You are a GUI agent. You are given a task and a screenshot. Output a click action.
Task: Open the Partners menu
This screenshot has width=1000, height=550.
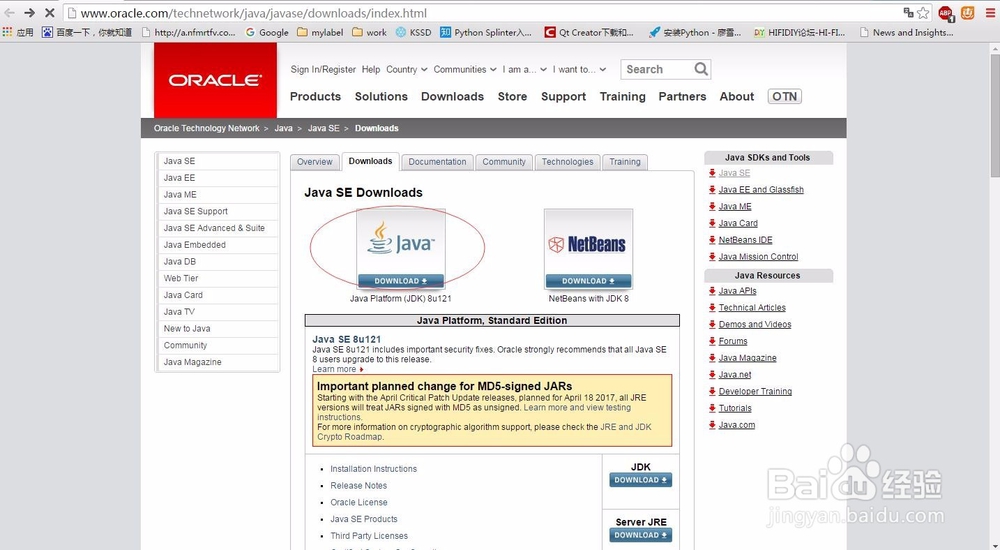coord(682,96)
